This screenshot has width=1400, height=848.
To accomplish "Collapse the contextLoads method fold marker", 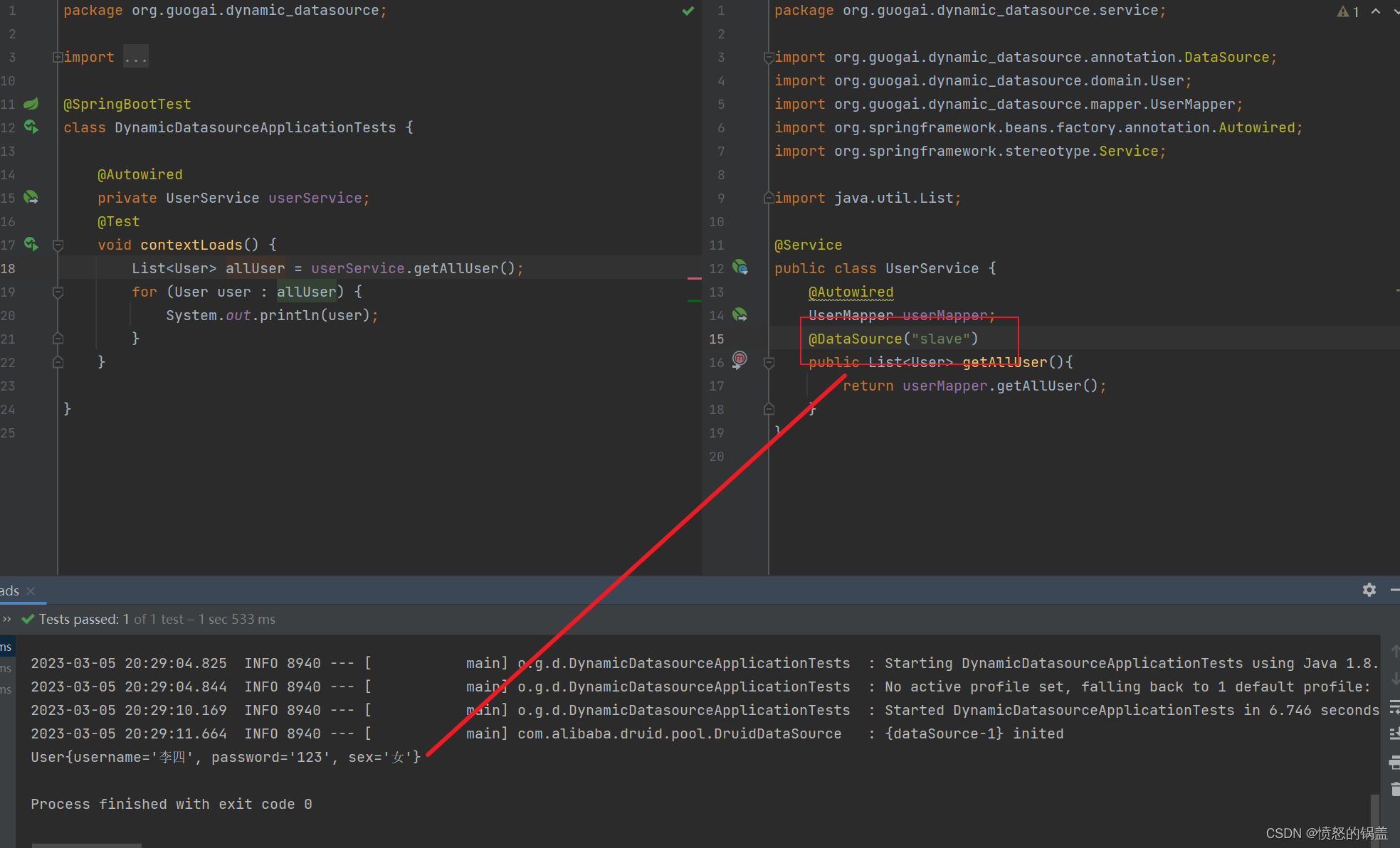I will 58,245.
